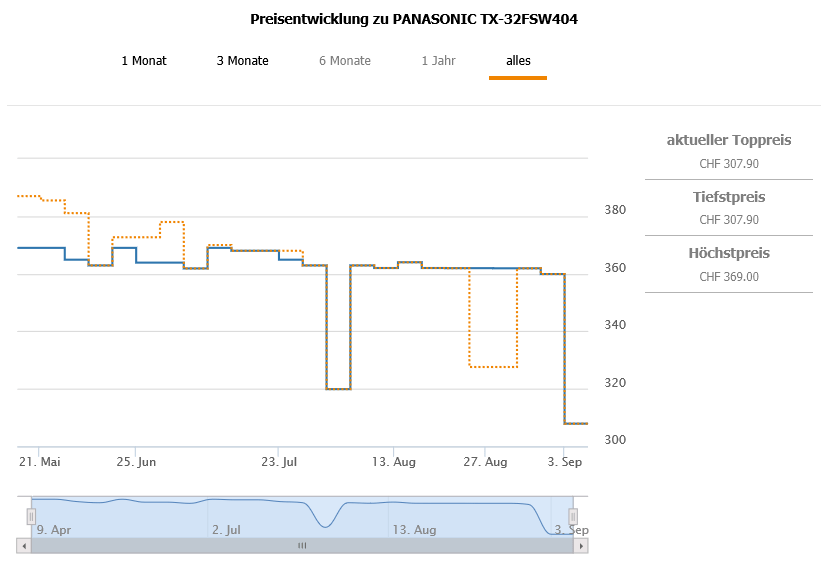825x572 pixels.
Task: Click the Tiefstpreis label
Action: [x=729, y=197]
